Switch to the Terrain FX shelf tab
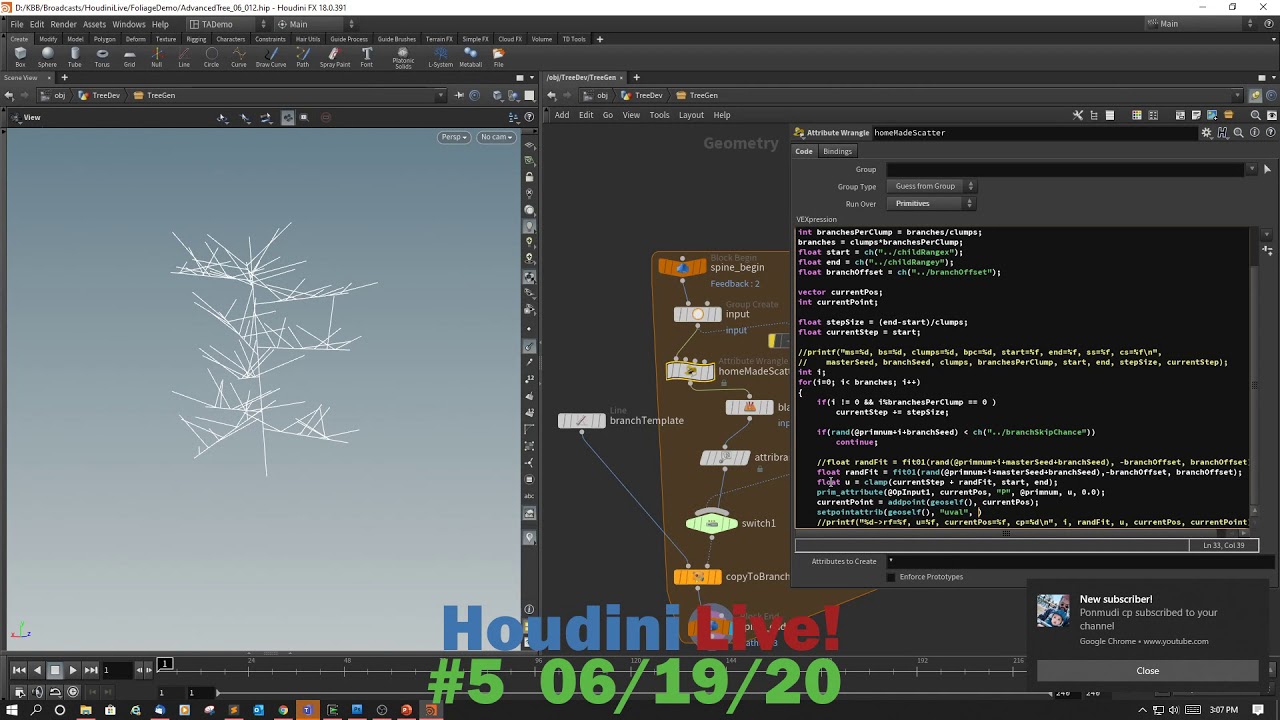This screenshot has height=720, width=1280. tap(439, 39)
